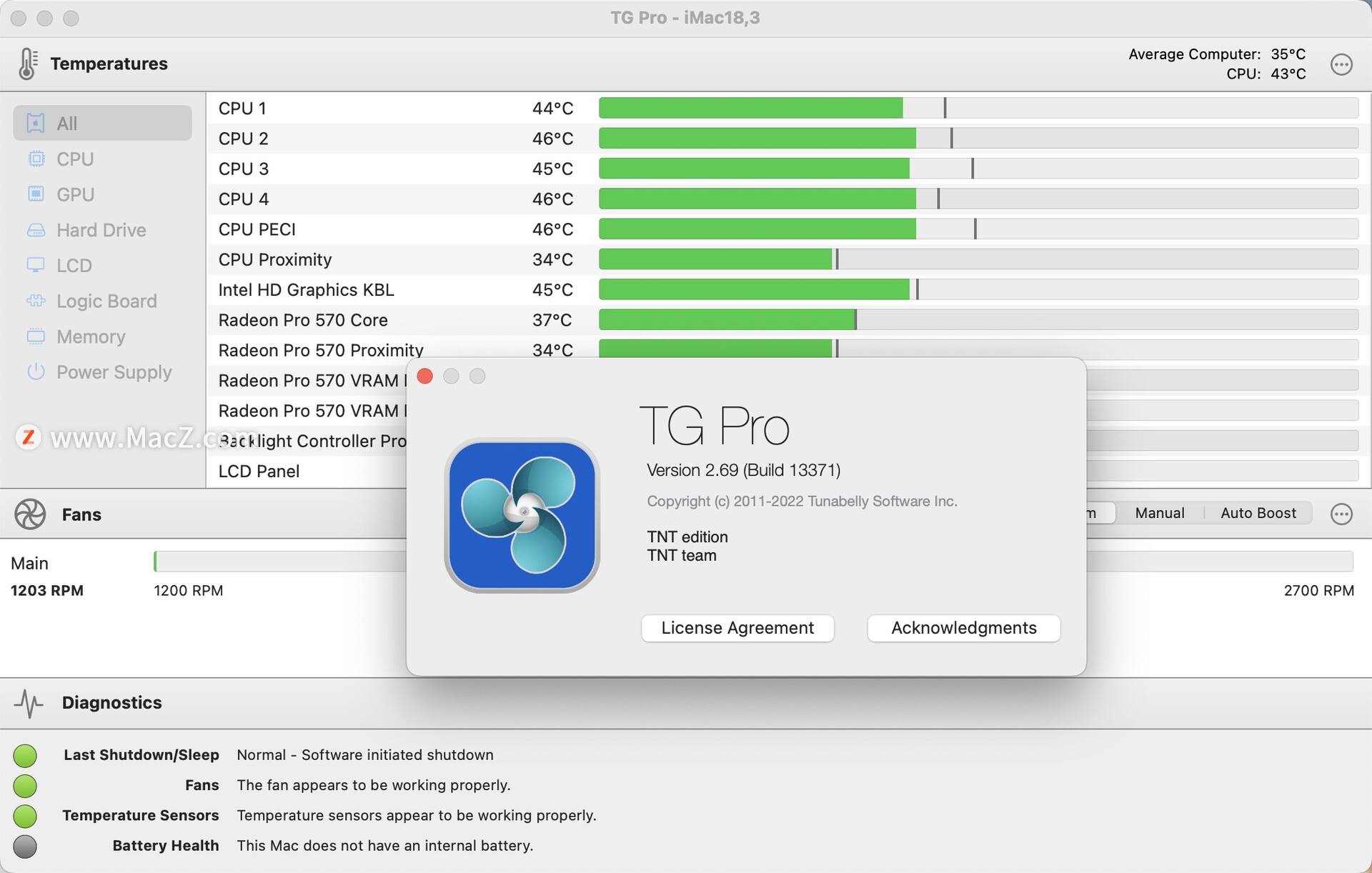This screenshot has width=1372, height=873.
Task: Select the Logic Board category label
Action: click(x=106, y=301)
